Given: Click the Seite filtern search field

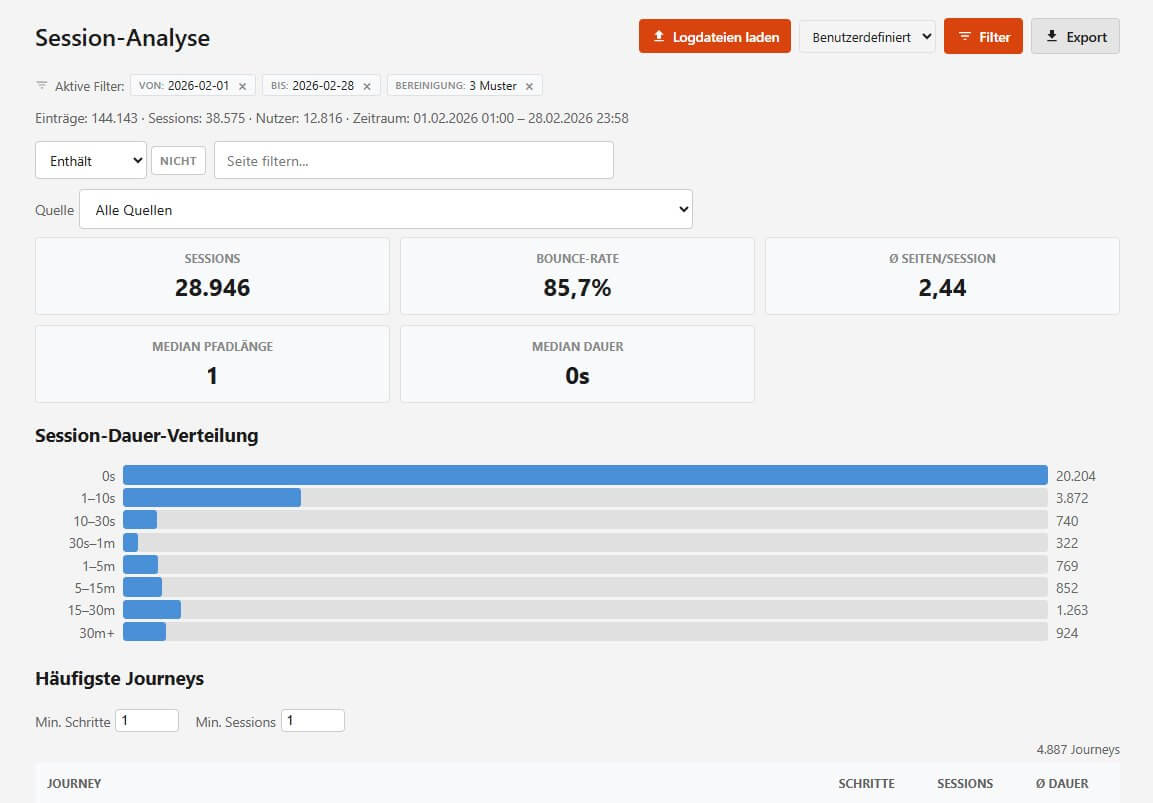Looking at the screenshot, I should point(413,159).
